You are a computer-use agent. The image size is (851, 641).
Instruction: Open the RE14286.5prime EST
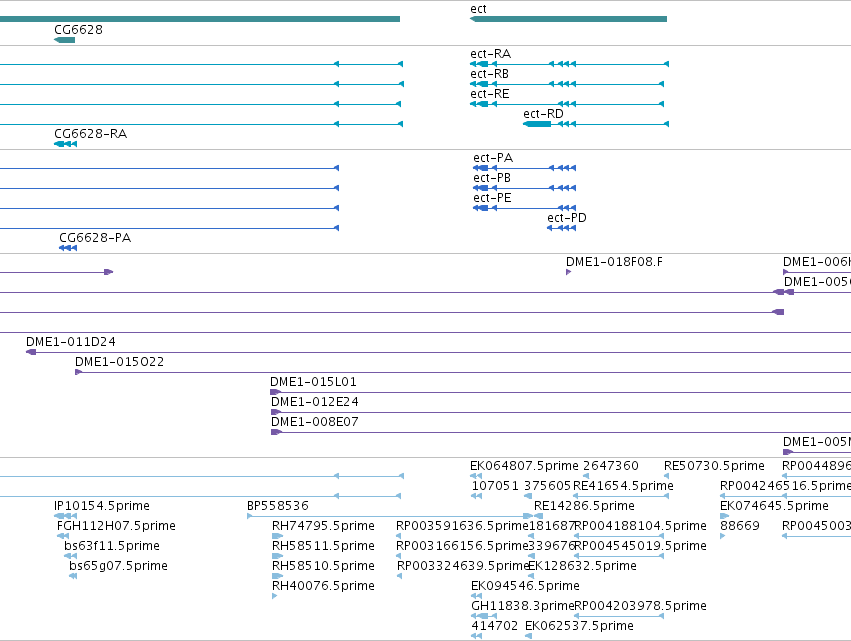click(x=538, y=516)
